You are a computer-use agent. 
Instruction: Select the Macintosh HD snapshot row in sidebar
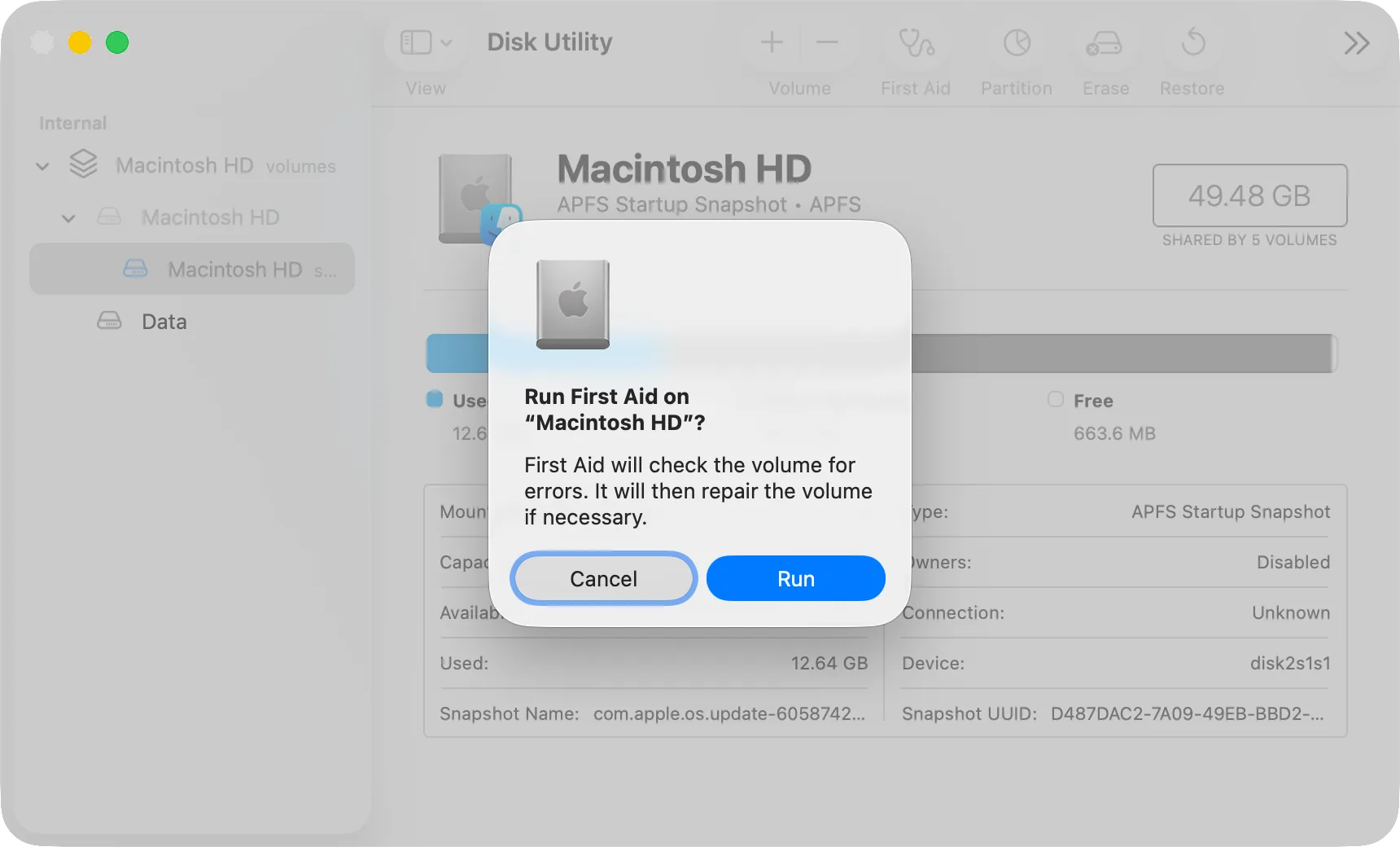coord(192,269)
